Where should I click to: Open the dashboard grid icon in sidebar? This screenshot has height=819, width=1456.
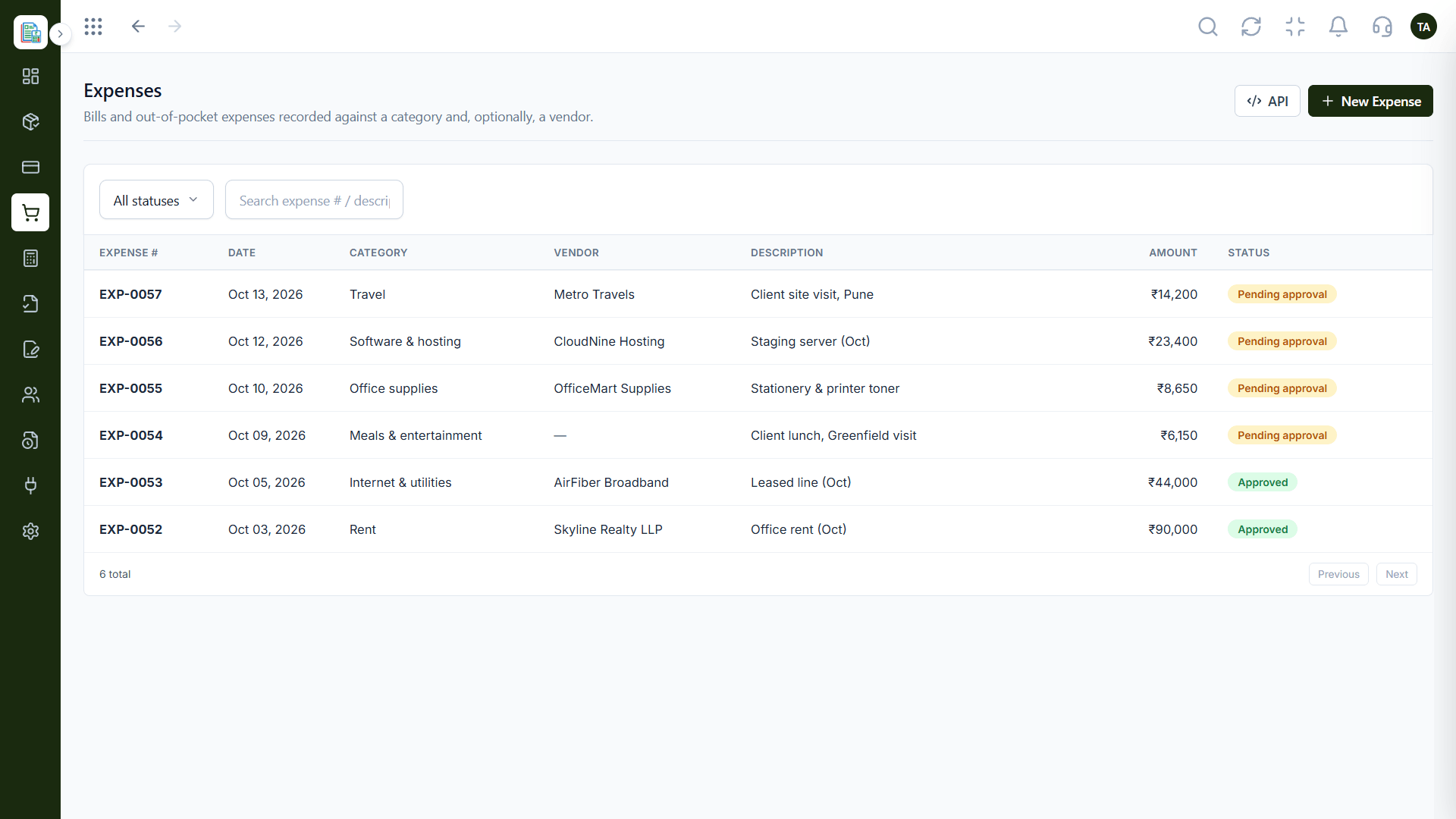point(30,77)
